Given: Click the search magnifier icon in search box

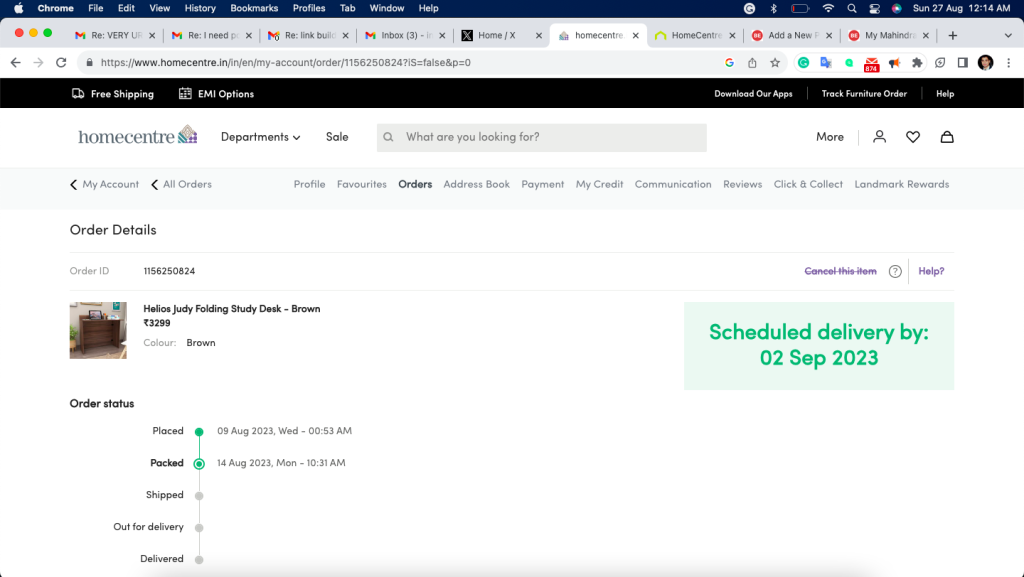Looking at the screenshot, I should point(389,137).
